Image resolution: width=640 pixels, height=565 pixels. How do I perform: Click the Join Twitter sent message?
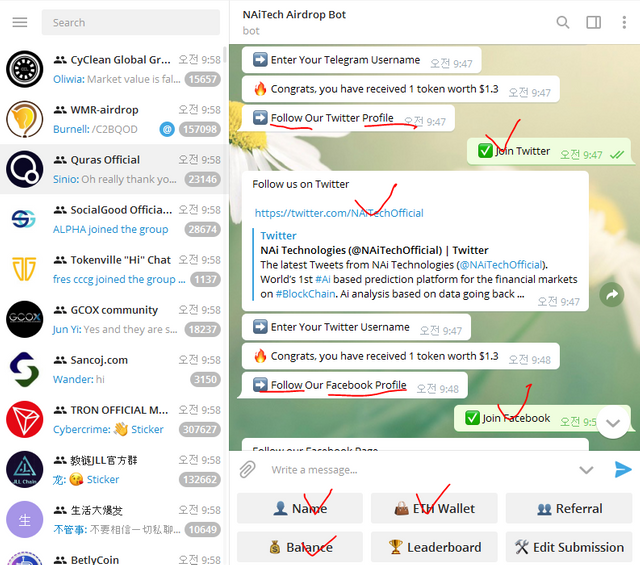549,151
